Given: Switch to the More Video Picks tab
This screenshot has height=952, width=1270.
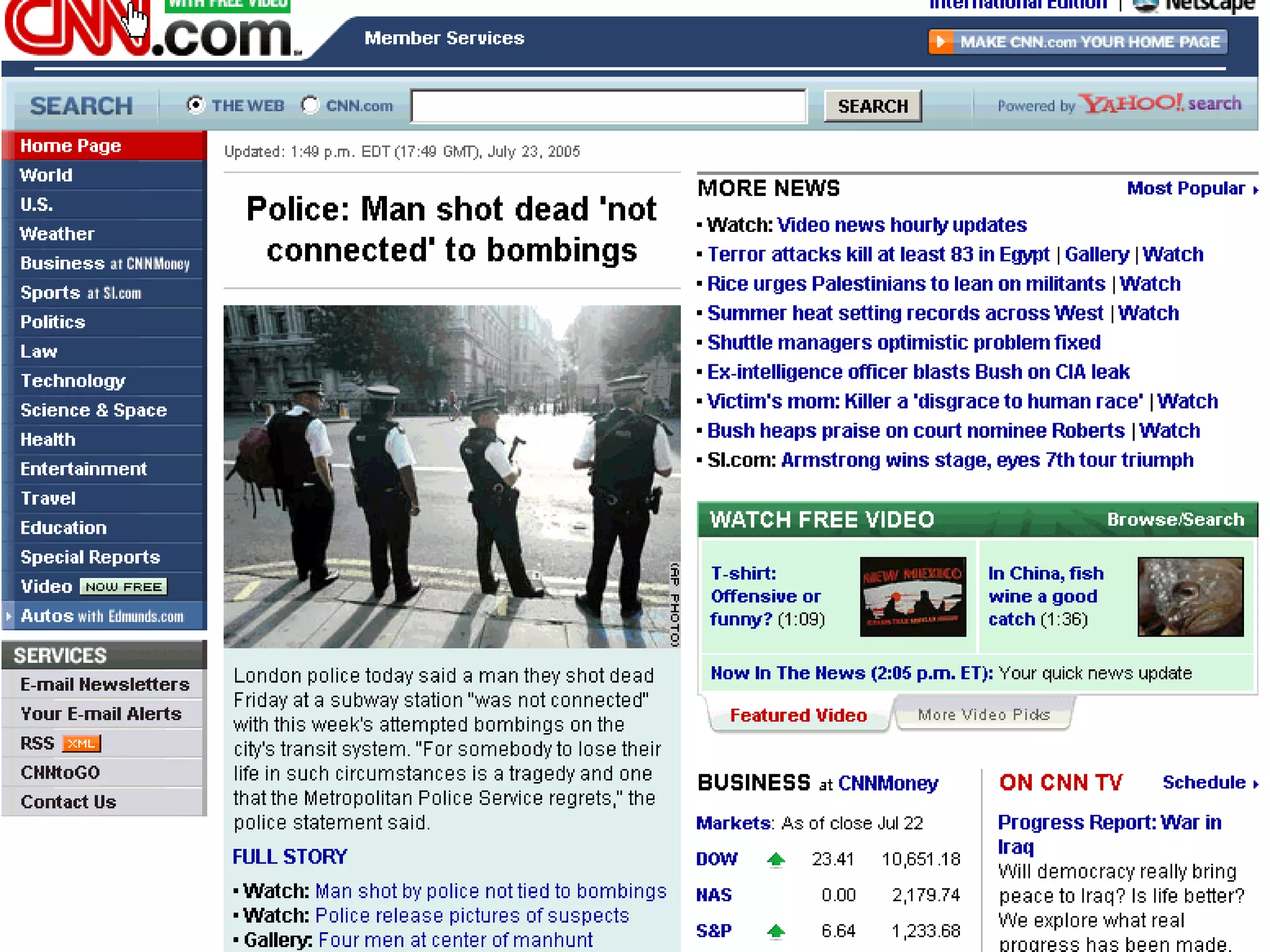Looking at the screenshot, I should (984, 715).
